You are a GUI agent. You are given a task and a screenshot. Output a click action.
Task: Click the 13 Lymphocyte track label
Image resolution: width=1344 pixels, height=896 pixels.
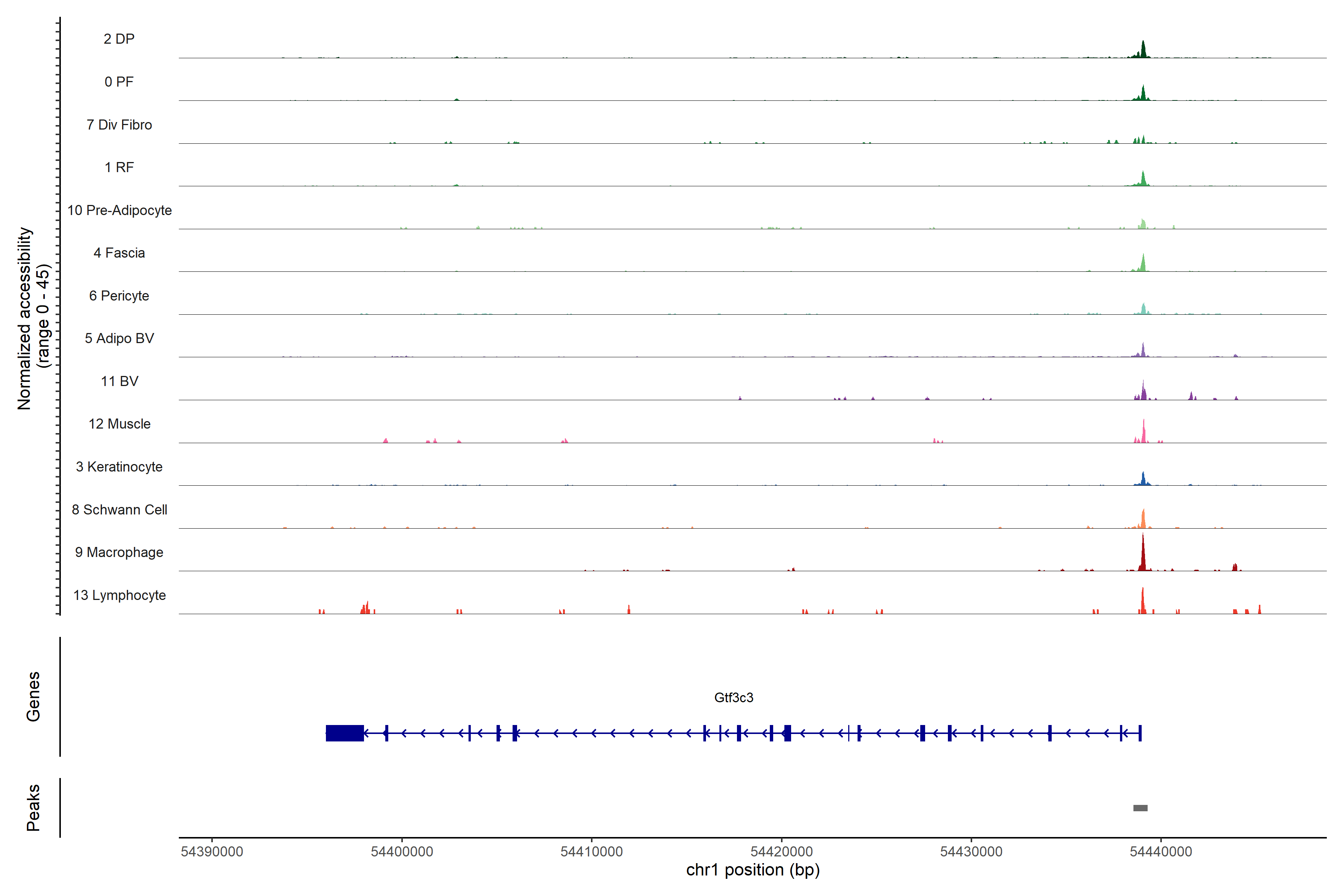(119, 595)
